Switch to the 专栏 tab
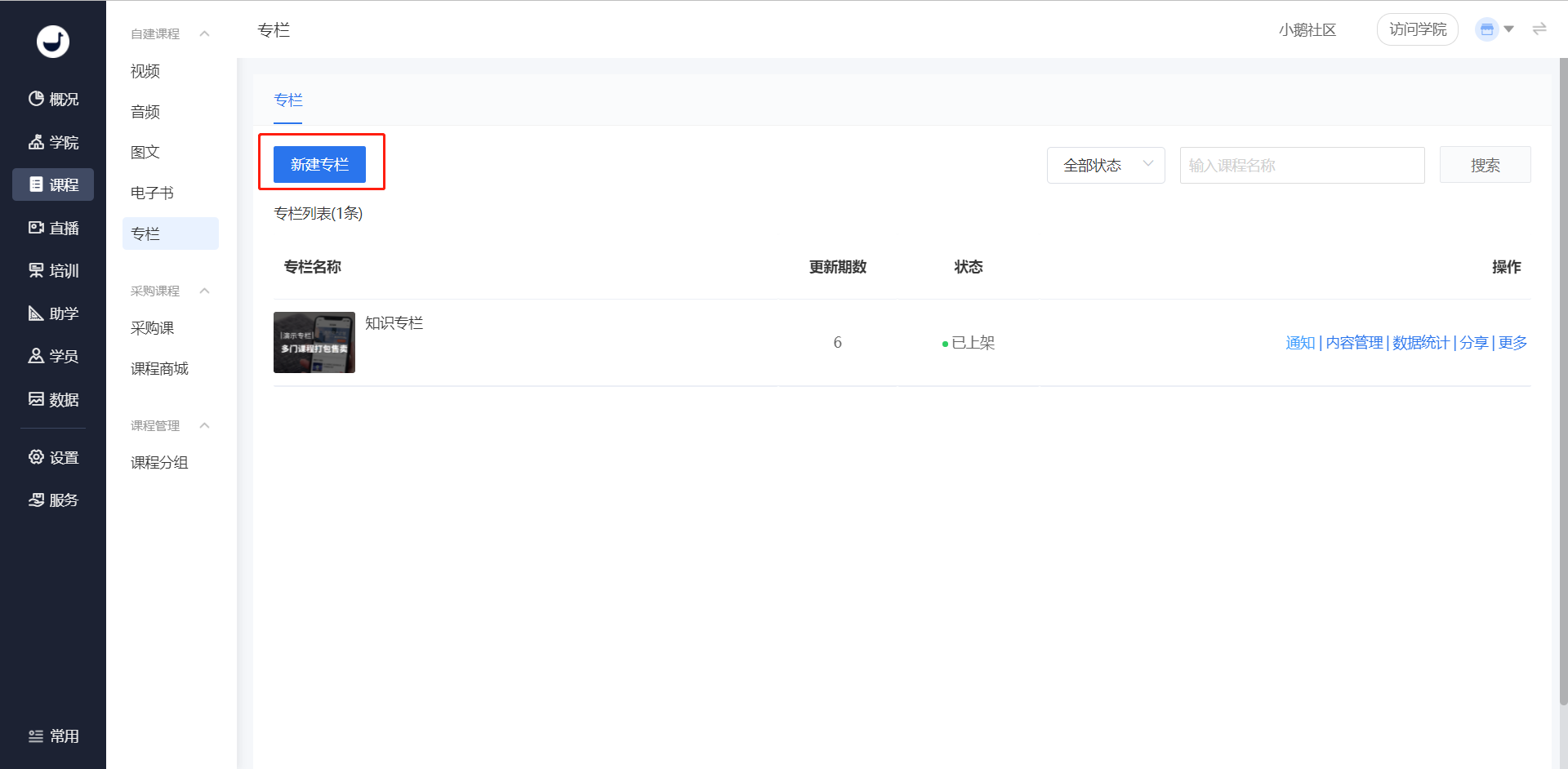1568x769 pixels. pos(288,100)
